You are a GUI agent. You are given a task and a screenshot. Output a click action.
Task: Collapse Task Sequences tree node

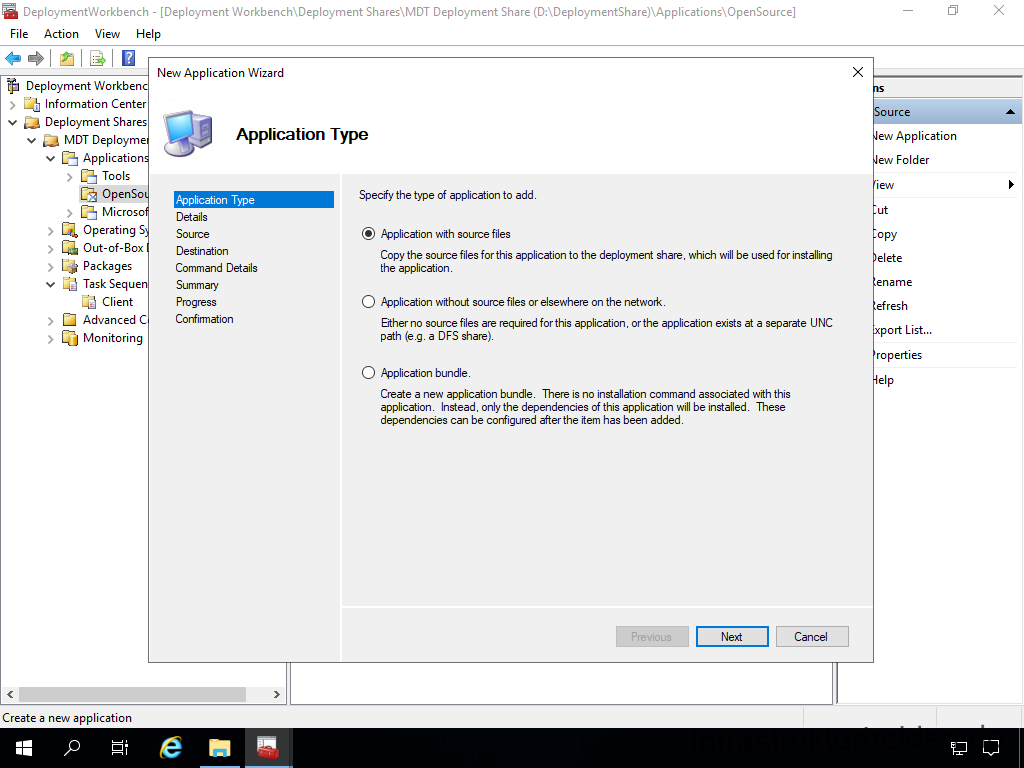50,284
